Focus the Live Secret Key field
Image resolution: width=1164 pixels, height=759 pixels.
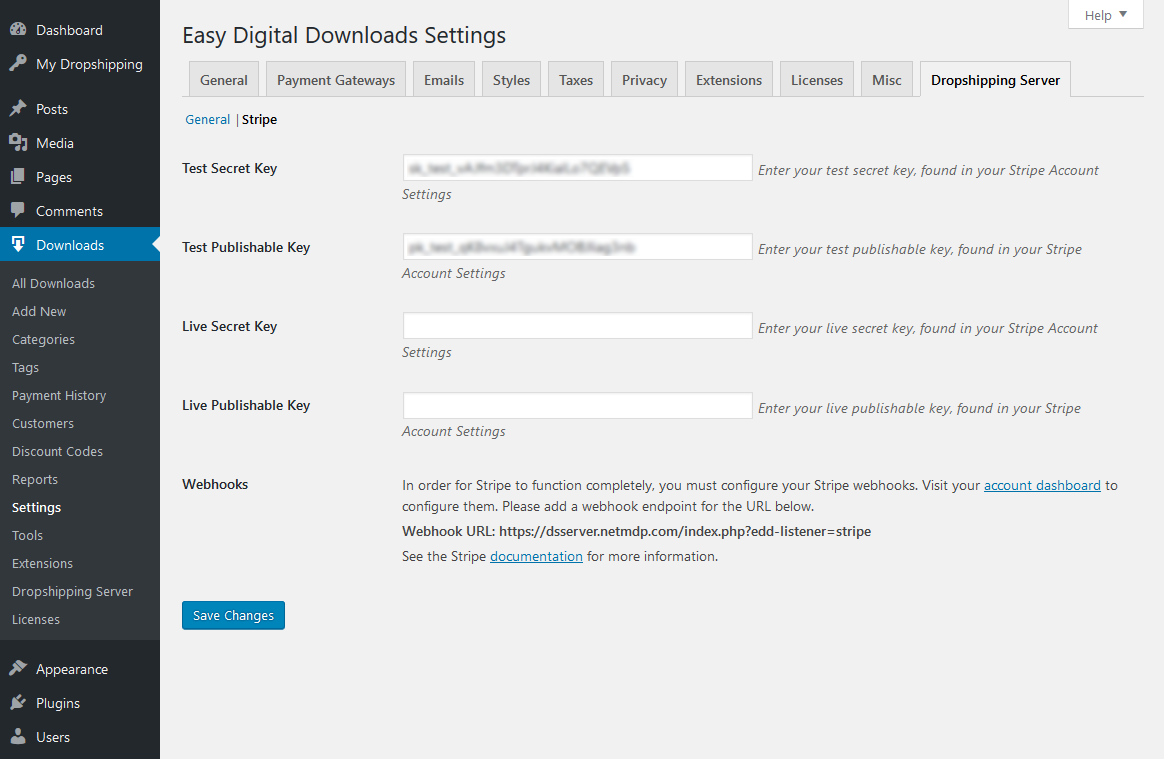[578, 326]
